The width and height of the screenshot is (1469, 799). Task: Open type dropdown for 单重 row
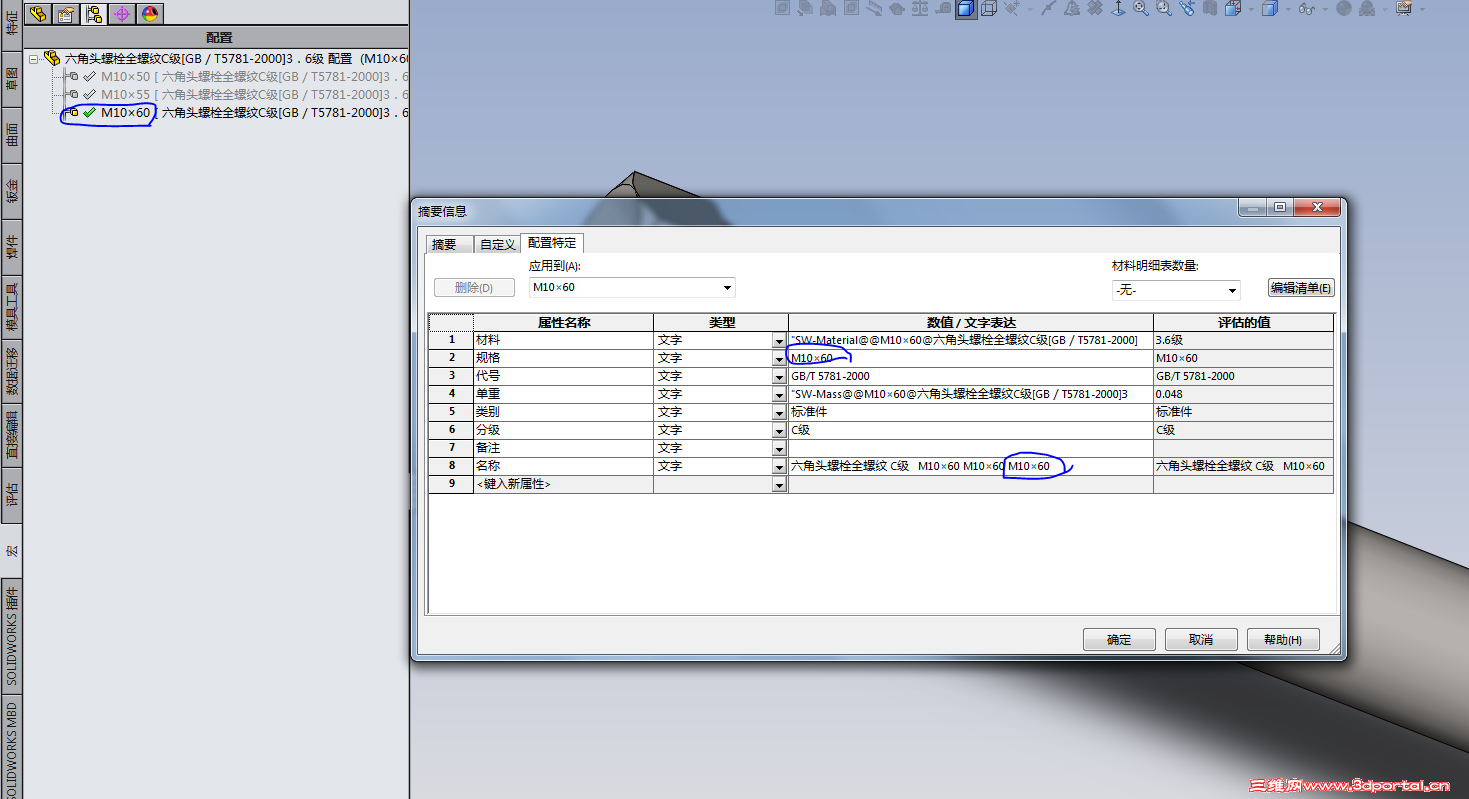click(779, 395)
